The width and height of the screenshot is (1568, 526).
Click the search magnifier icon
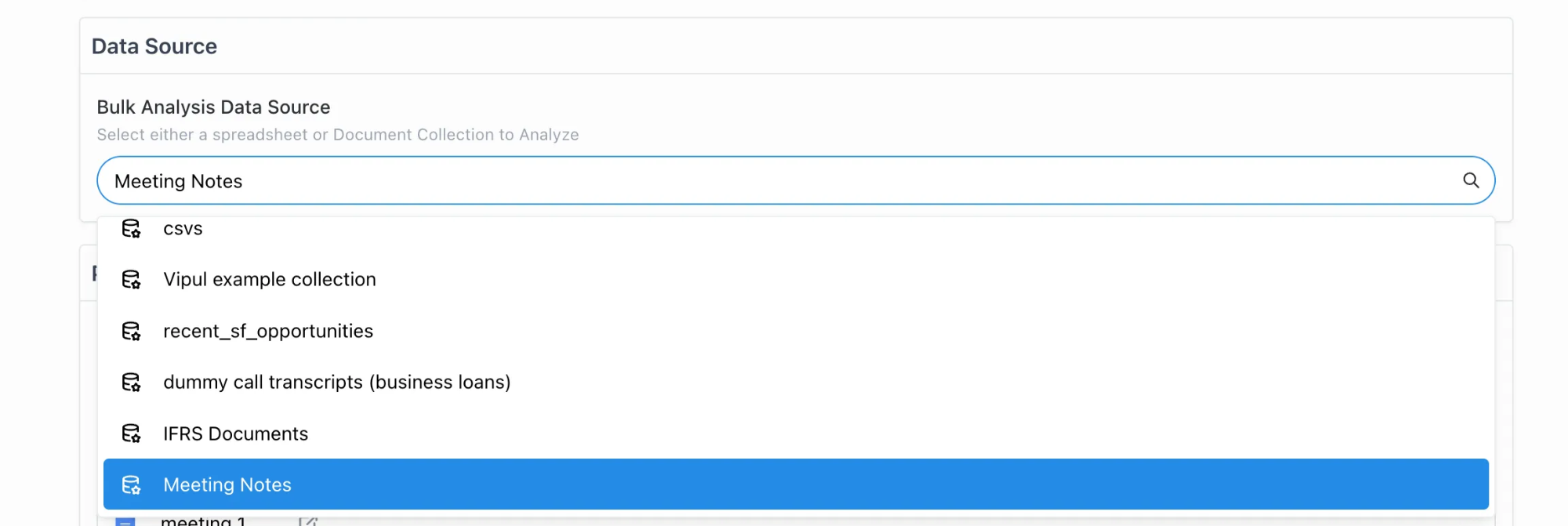click(1471, 180)
